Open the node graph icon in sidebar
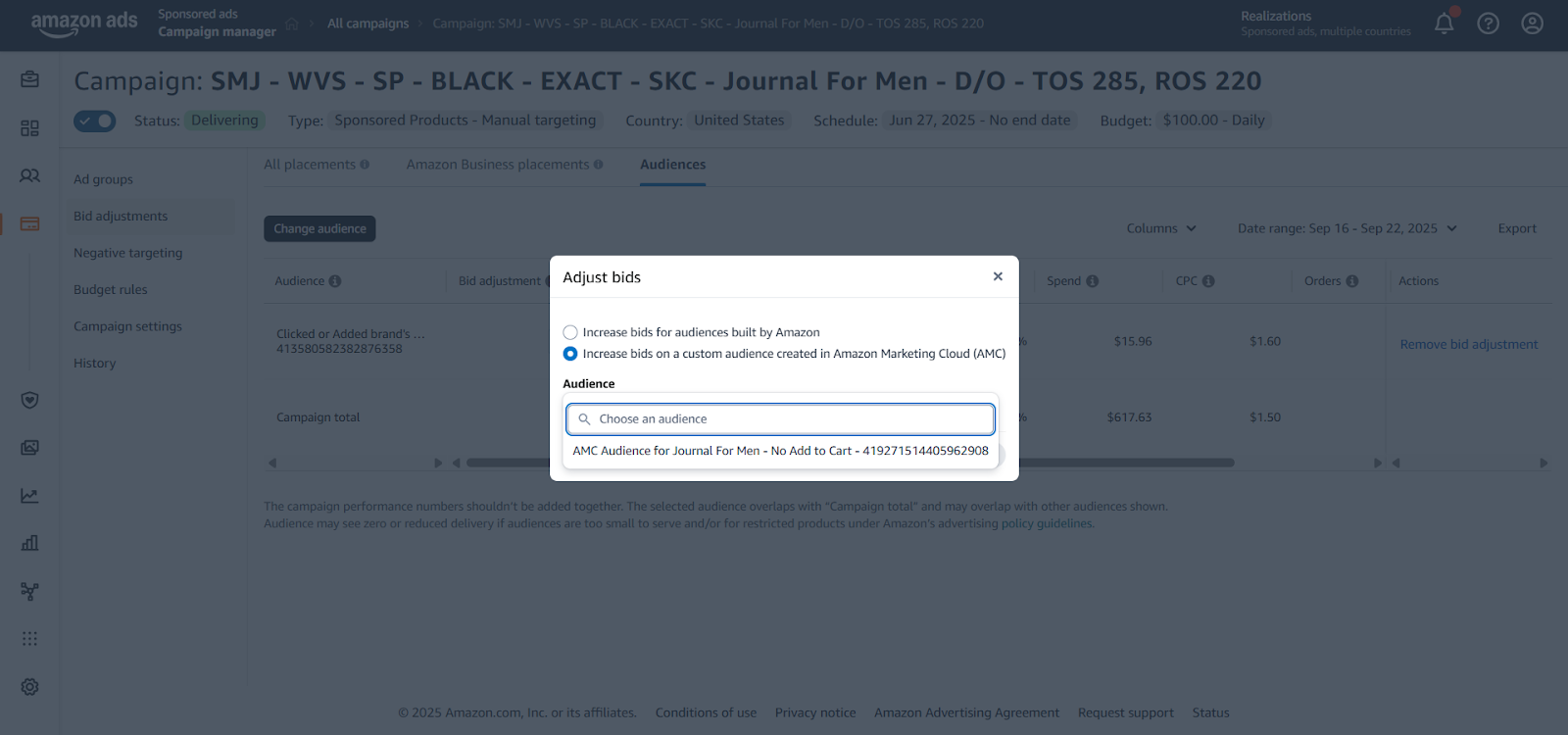Screen dimensions: 1568x735 [30, 591]
